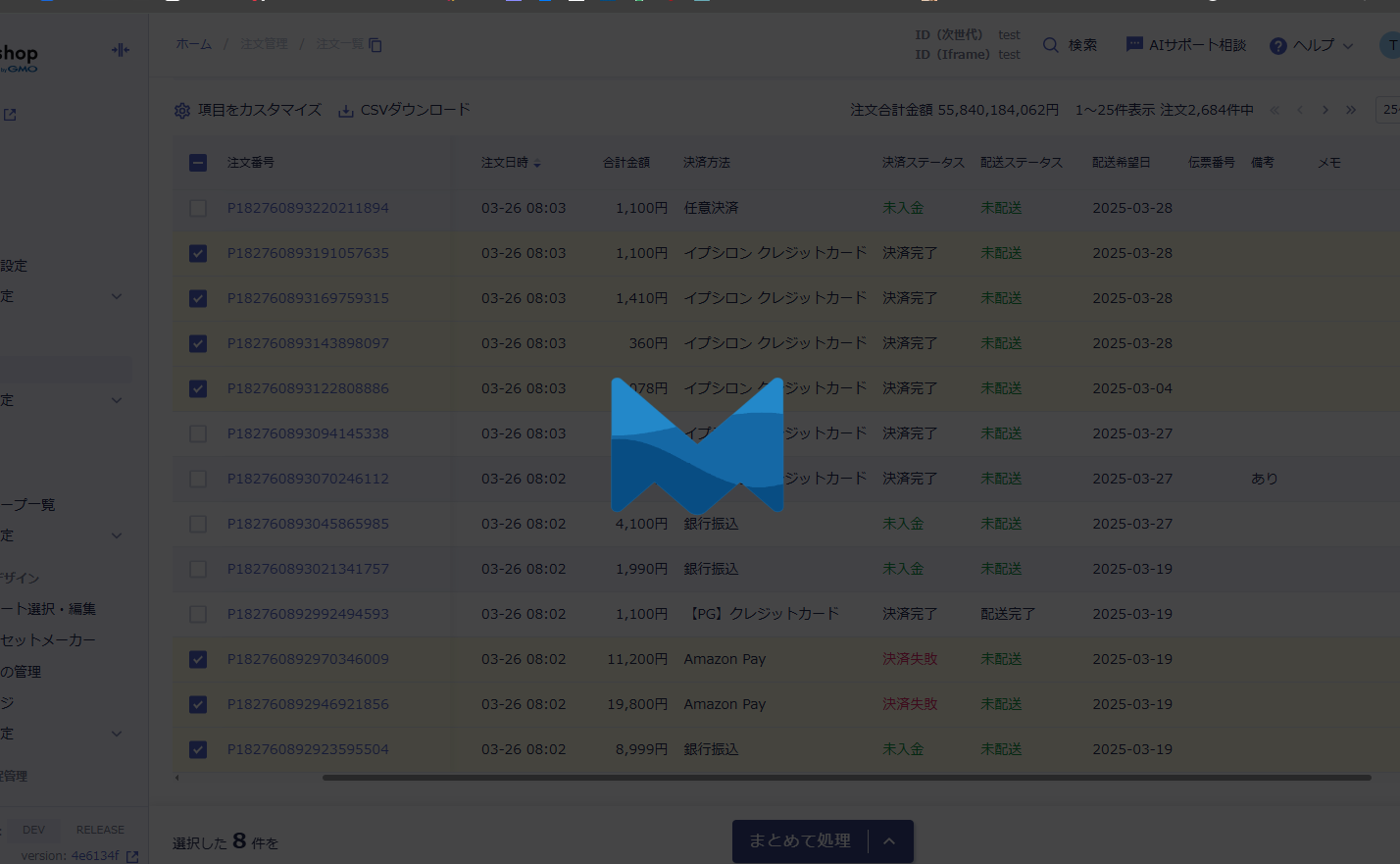The image size is (1400, 864).
Task: Open order P182760893070246112
Action: (308, 479)
